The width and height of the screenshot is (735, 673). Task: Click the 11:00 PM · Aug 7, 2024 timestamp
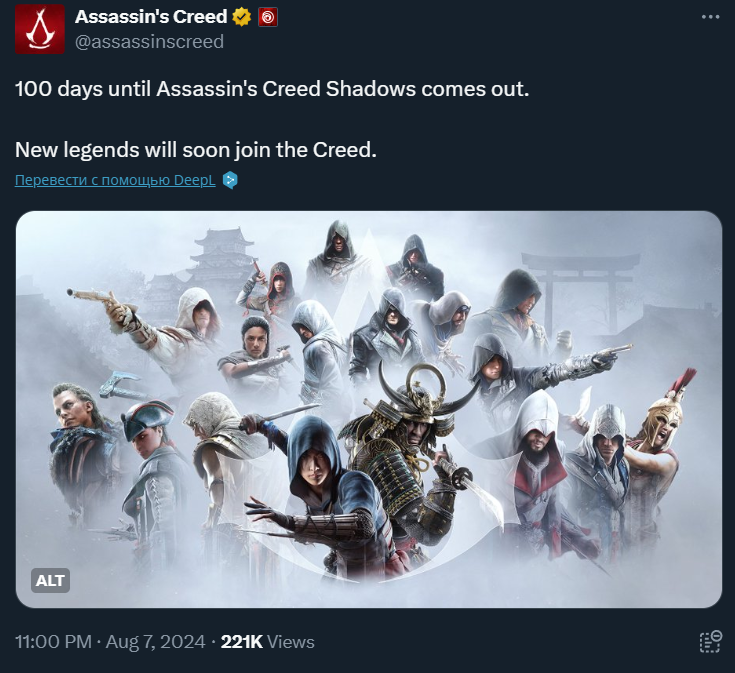(x=110, y=642)
